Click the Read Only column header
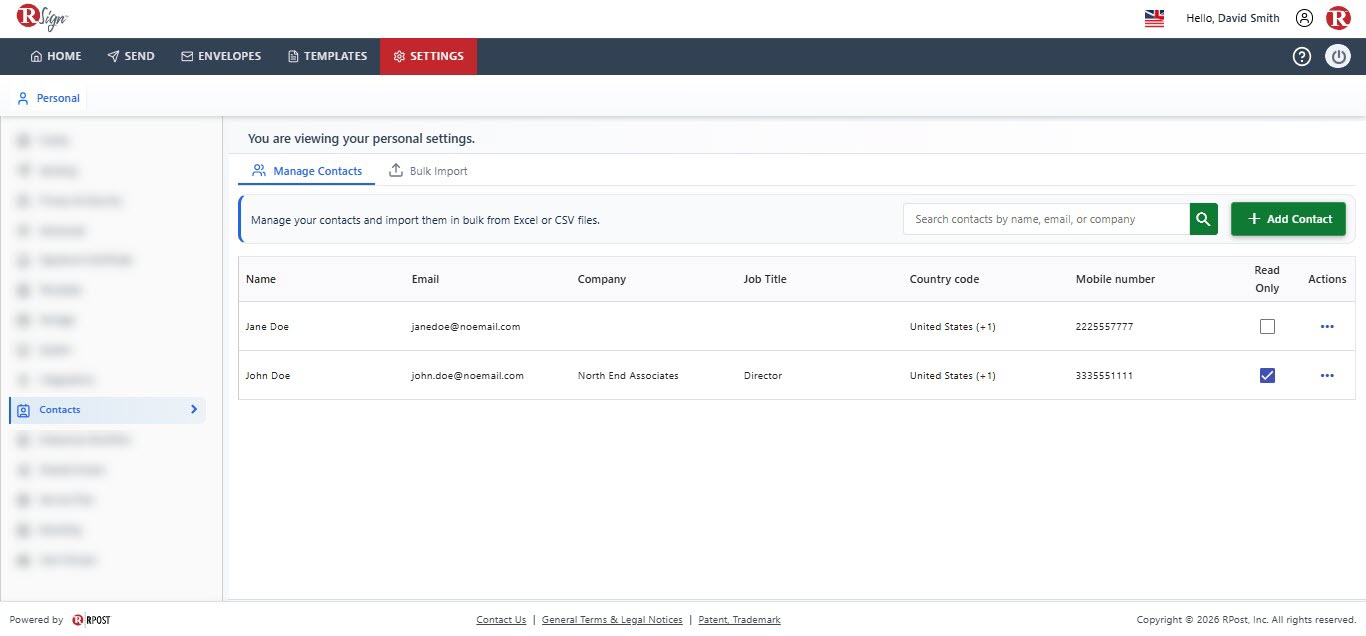Screen dimensions: 1366x636 (x=1267, y=279)
